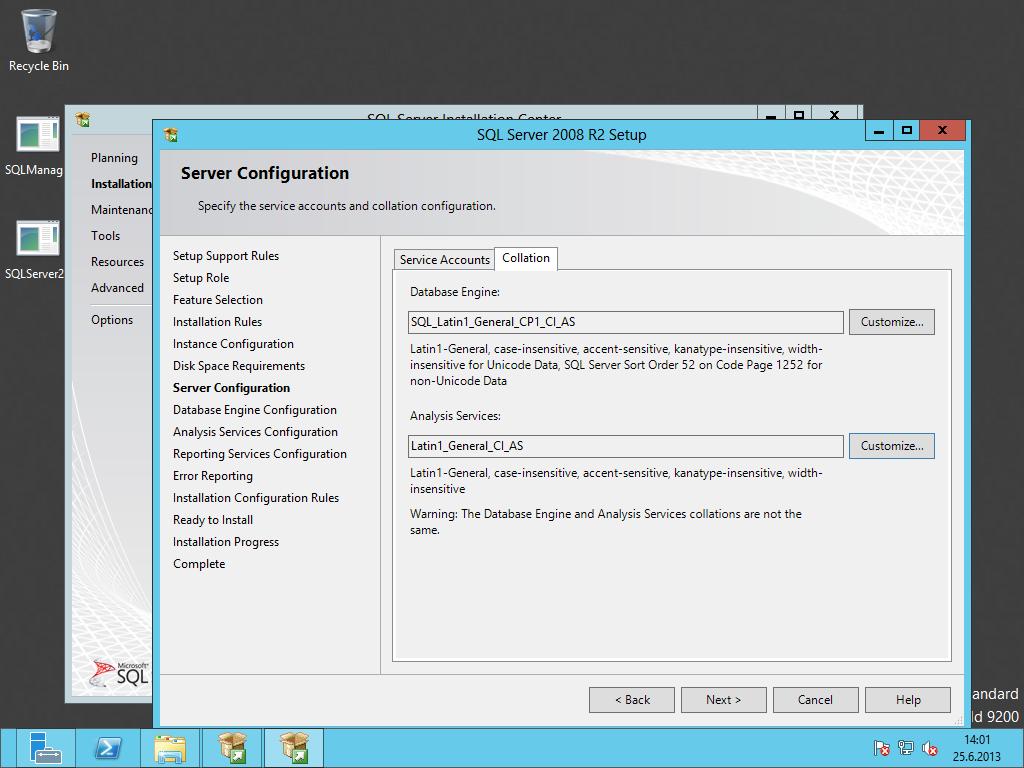The image size is (1024, 768).
Task: Maximize the SQL Server 2008 R2 Setup window
Action: [x=906, y=131]
